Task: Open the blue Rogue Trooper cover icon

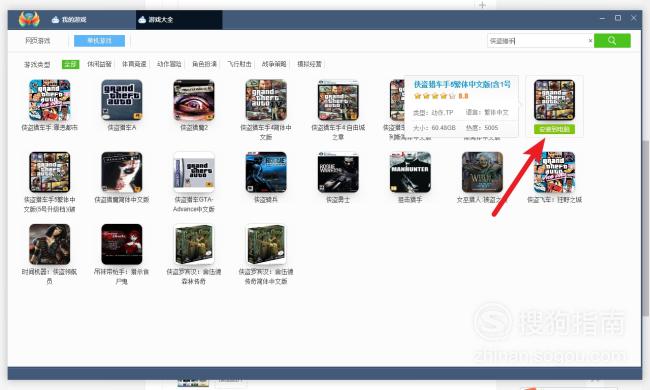Action: (266, 172)
